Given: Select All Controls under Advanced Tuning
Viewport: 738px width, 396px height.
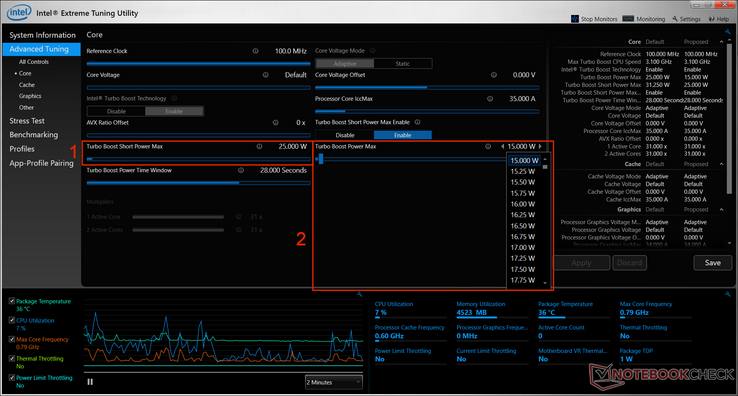Looking at the screenshot, I should (33, 62).
